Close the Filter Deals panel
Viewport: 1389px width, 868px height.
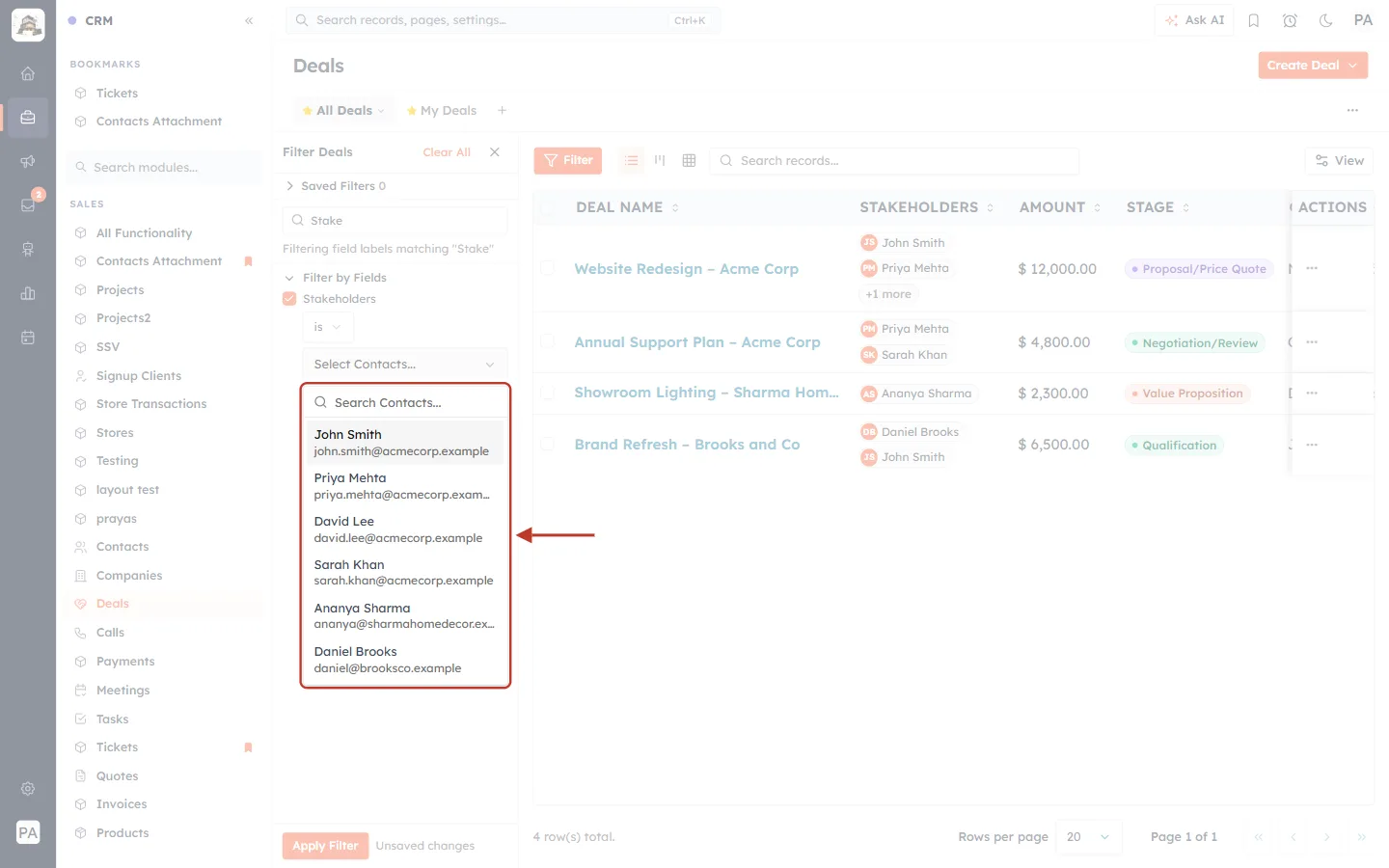click(x=495, y=152)
